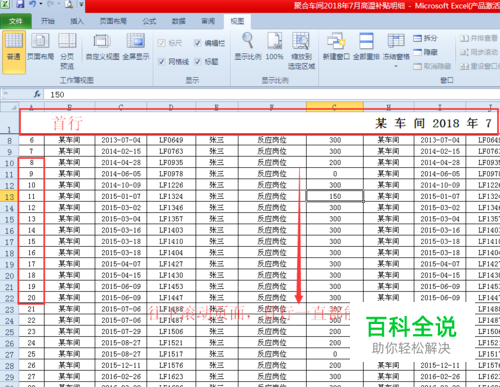Viewport: 500px width, 387px height.
Task: Click Synchronous Scrolling (同步滚动)
Action: [479, 52]
